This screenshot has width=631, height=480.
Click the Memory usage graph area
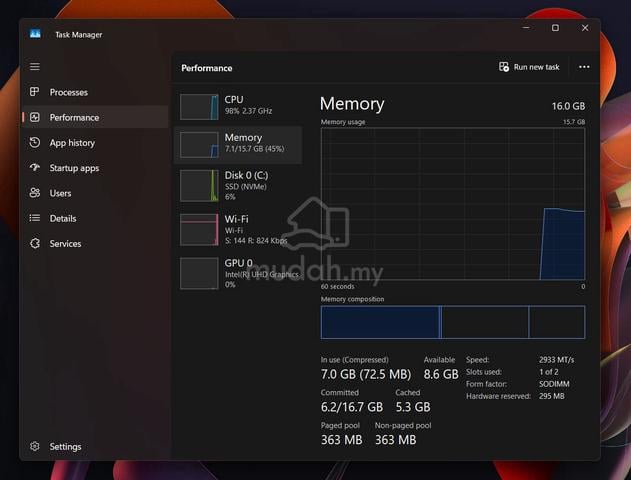[453, 204]
